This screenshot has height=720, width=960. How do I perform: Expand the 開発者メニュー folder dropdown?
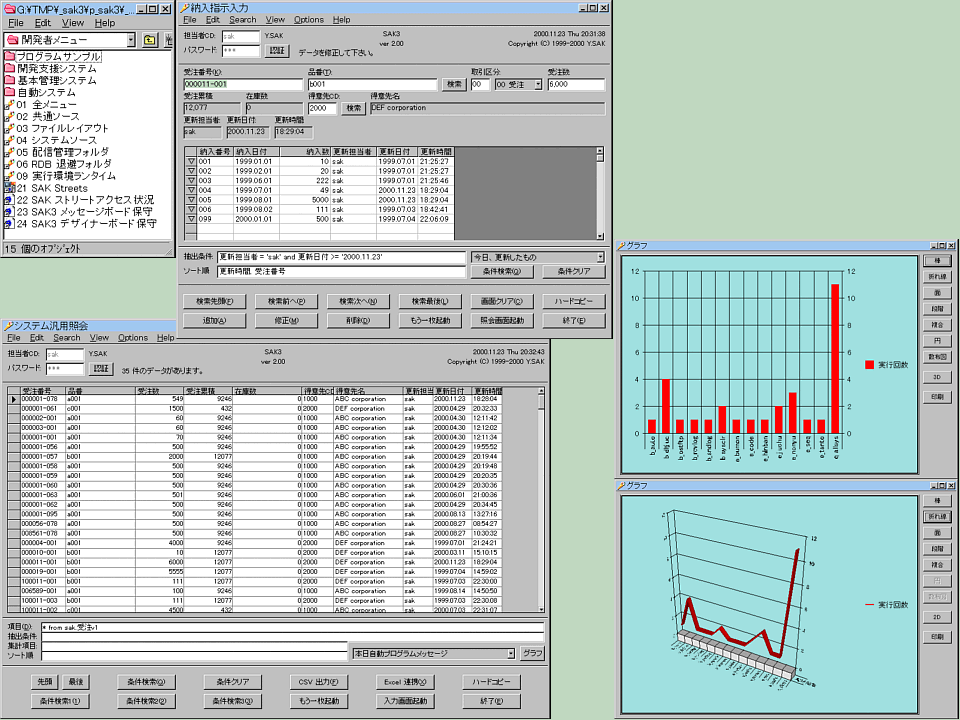[131, 40]
